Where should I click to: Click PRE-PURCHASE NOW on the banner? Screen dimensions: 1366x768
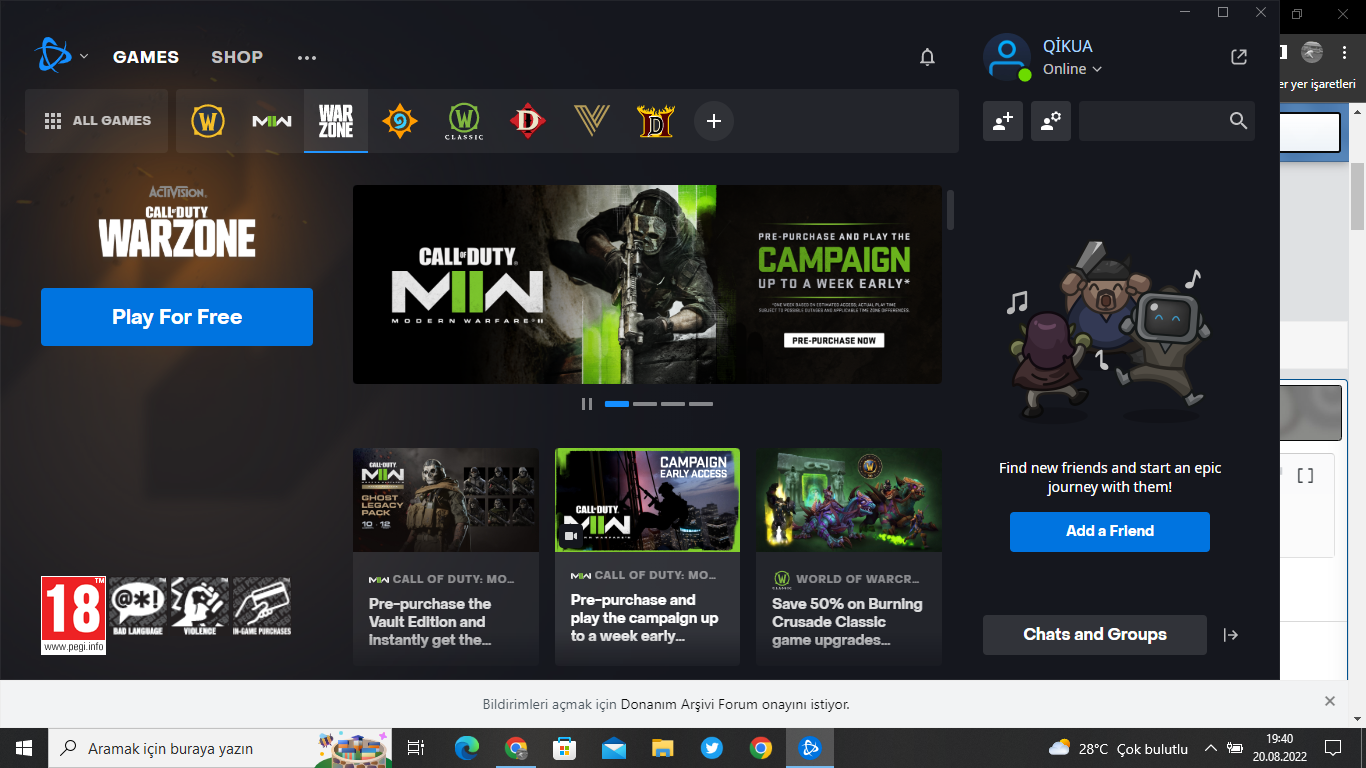tap(834, 340)
